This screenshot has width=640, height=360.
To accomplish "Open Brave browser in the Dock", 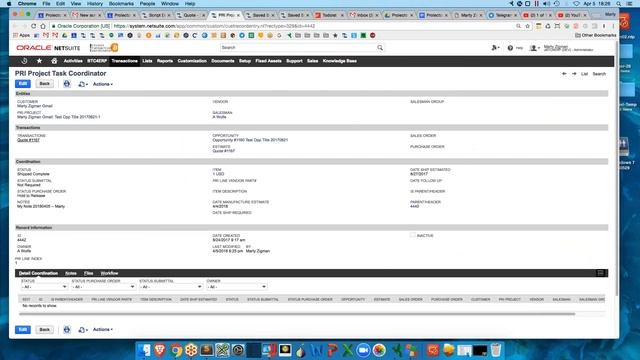I will click(x=160, y=350).
